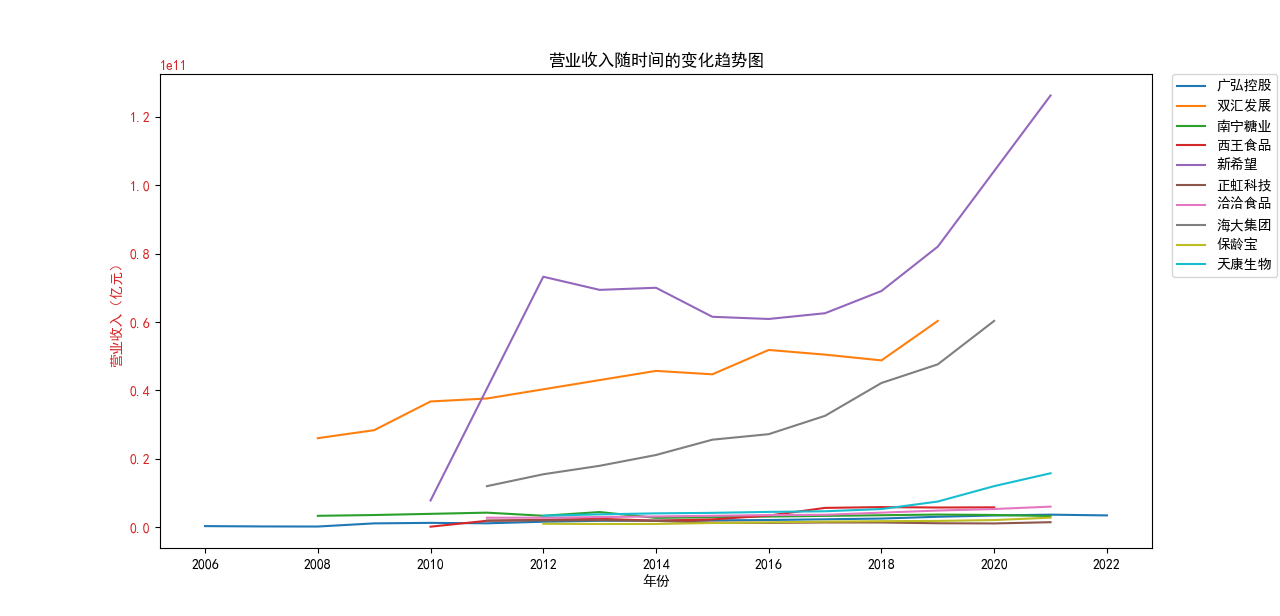Click y-axis tick label 0.6
The width and height of the screenshot is (1280, 616).
tap(139, 323)
